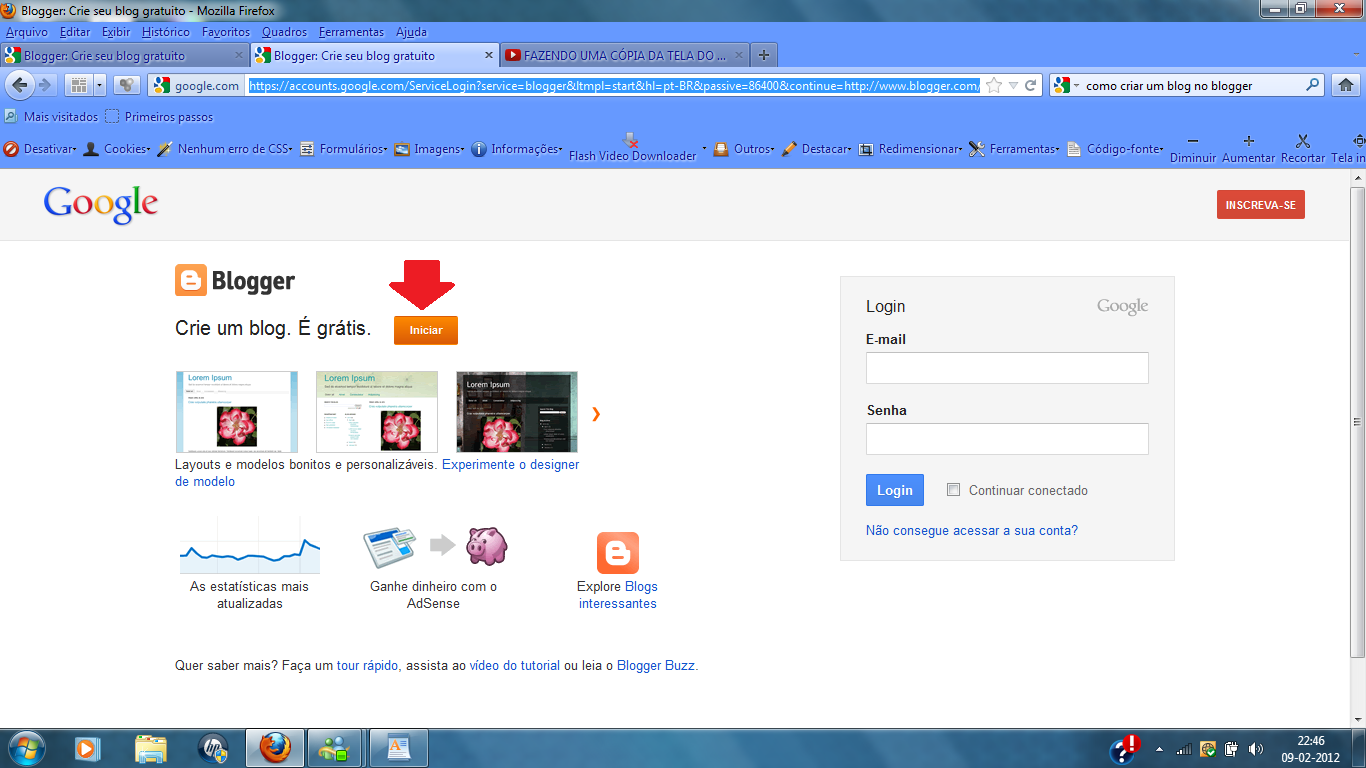Screen dimensions: 1366x768
Task: Open the Favoritos menu
Action: point(226,32)
